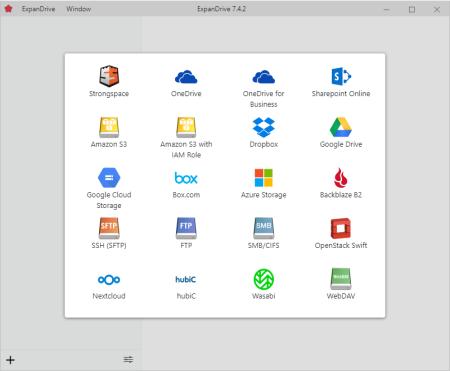Open the Window menu
450x371 pixels.
[78, 9]
